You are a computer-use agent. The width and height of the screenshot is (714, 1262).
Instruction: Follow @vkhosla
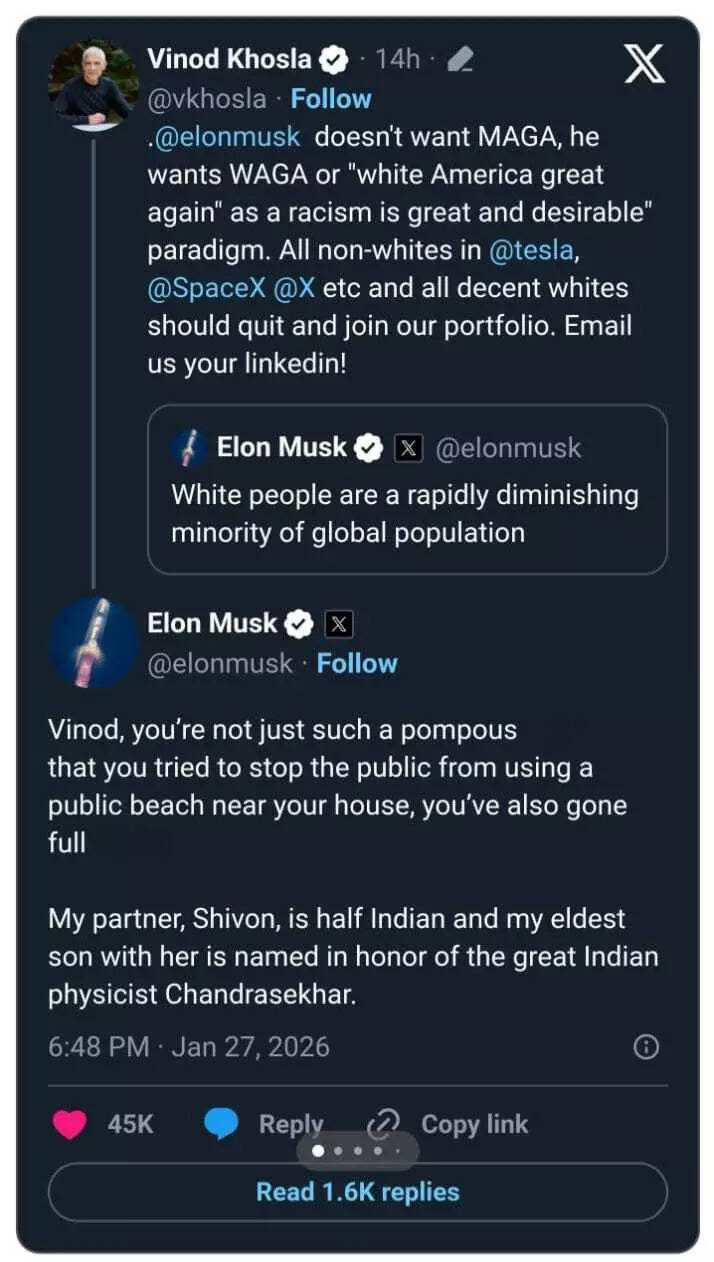tap(331, 98)
